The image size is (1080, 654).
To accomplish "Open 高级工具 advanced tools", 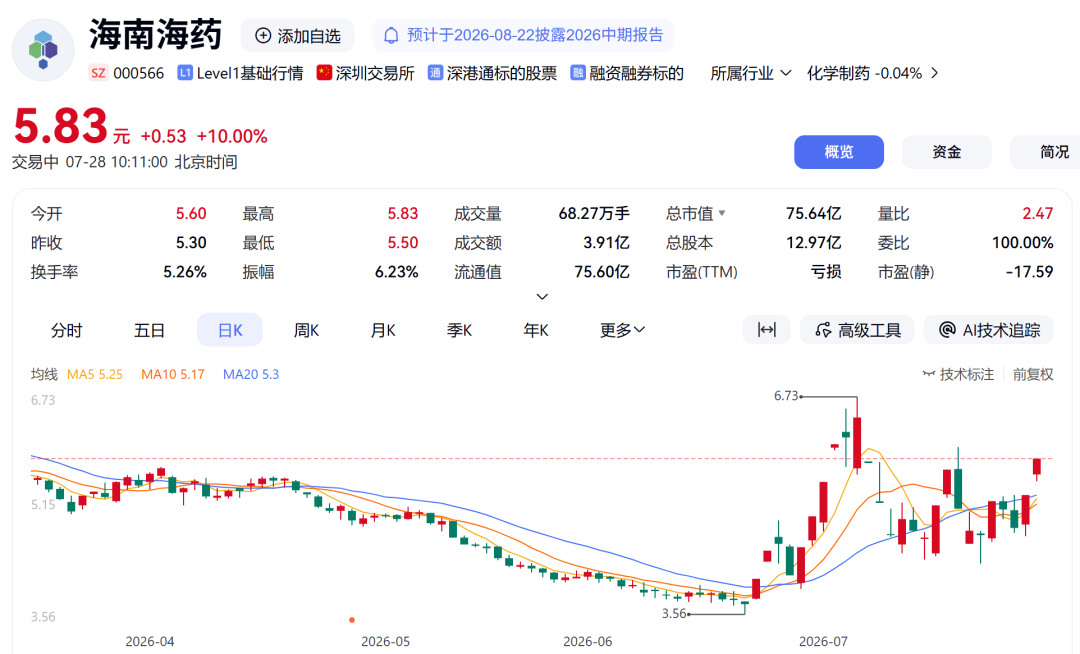I will pos(857,330).
